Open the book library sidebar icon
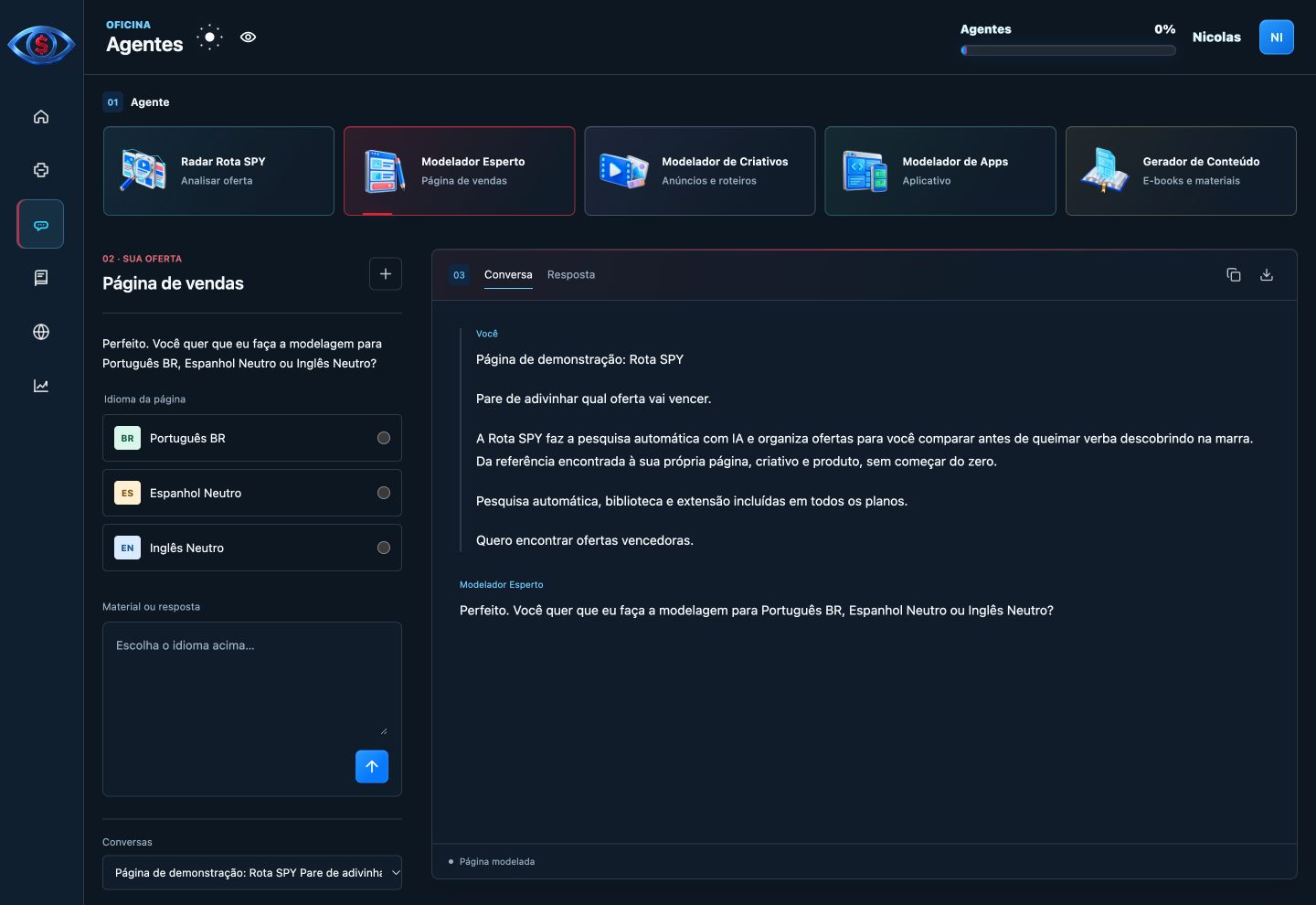 (41, 278)
